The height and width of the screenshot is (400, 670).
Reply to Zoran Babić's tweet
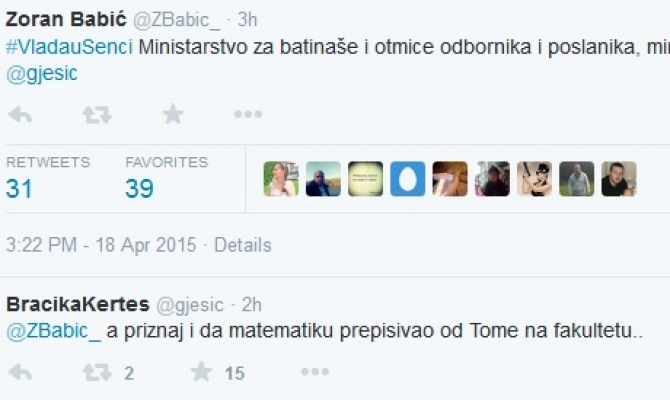19,115
